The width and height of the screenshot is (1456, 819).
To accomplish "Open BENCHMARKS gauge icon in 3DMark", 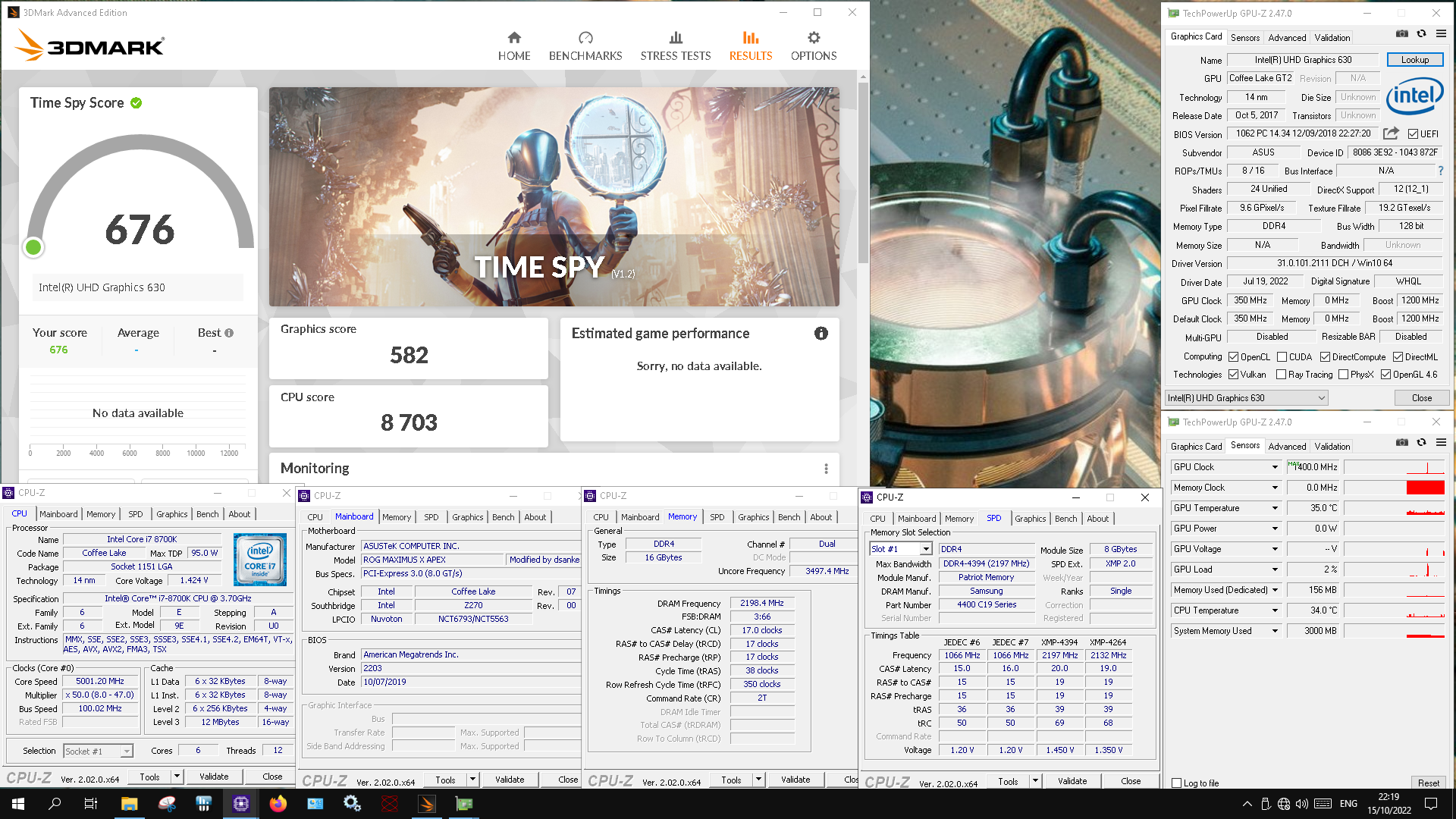I will point(585,38).
